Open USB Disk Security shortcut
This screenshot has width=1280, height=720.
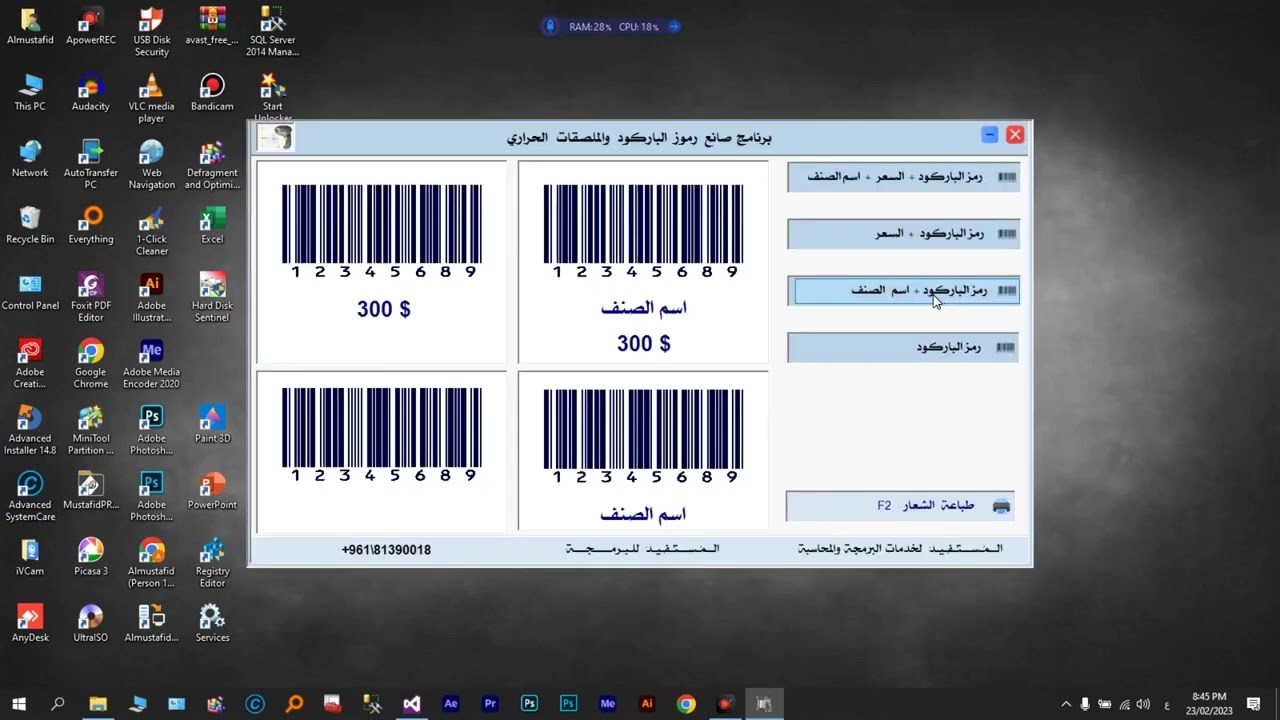pos(152,32)
